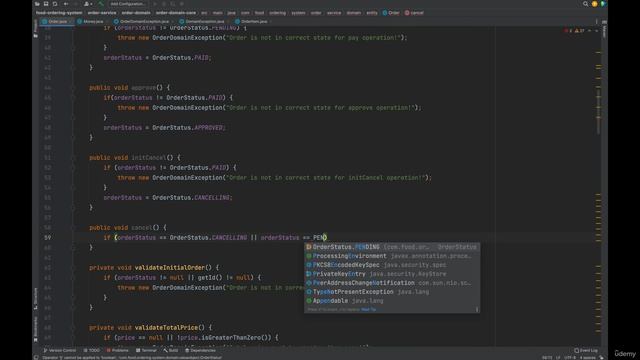
Task: Select ProcessingEnvironment completion suggestion
Action: (x=392, y=256)
